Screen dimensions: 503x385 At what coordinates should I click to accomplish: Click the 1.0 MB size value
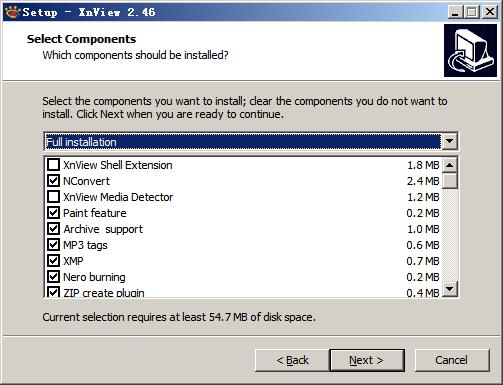pos(423,229)
